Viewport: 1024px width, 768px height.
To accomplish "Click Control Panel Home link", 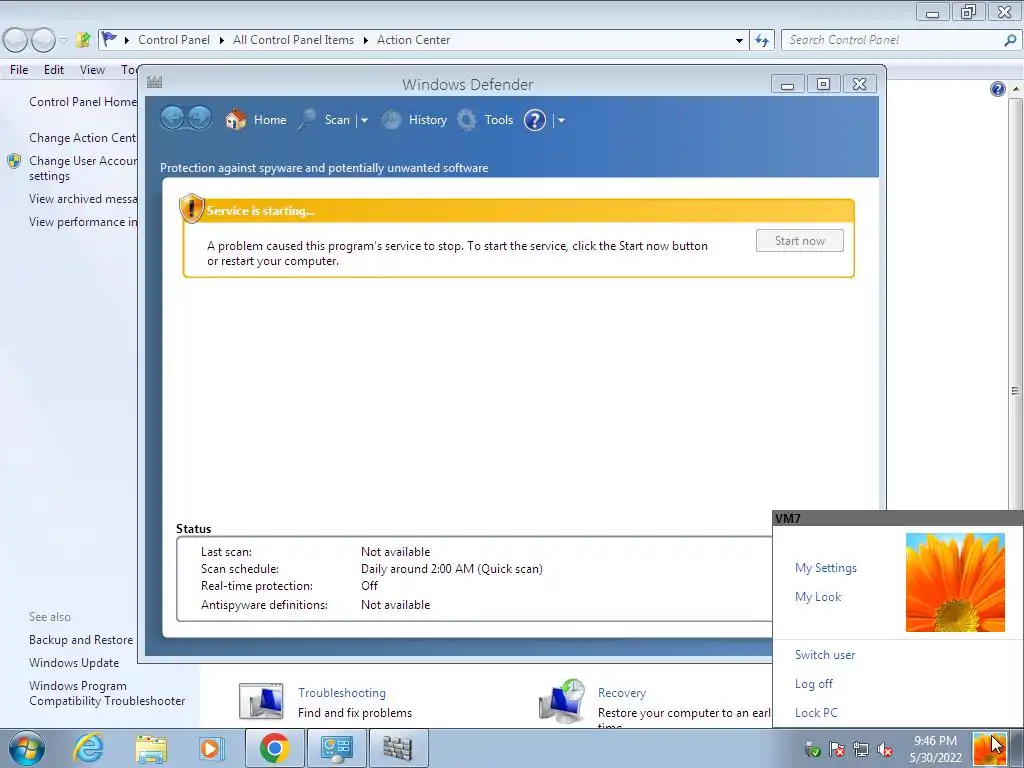I will (x=83, y=102).
